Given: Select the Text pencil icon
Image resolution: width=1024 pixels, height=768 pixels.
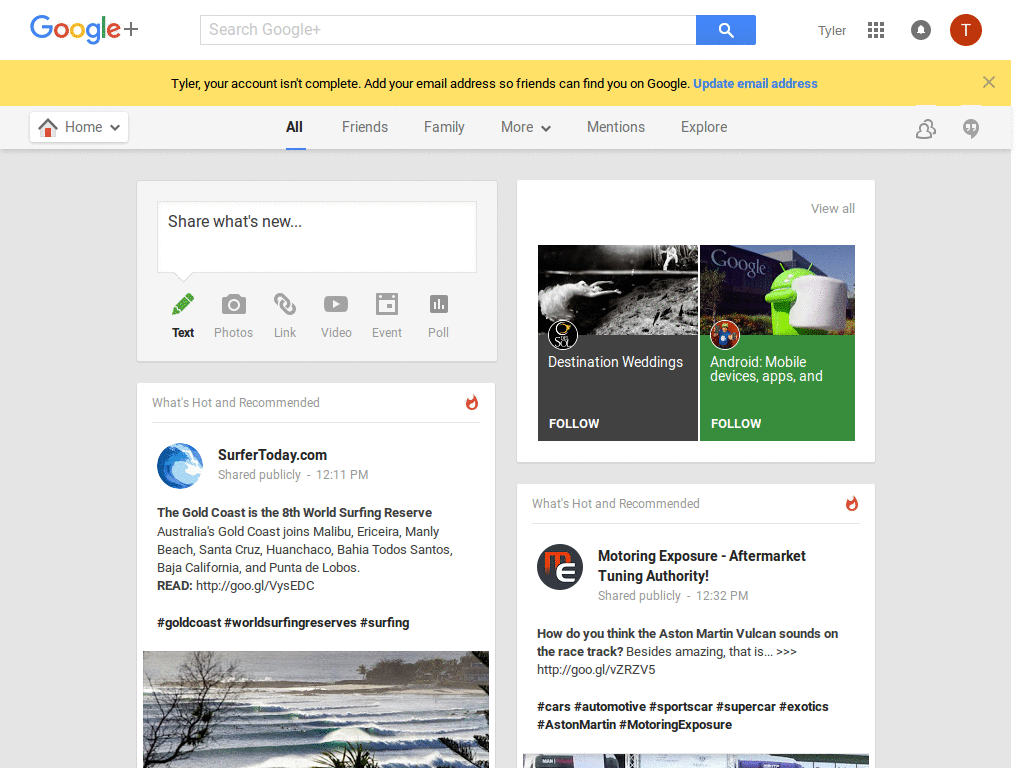Looking at the screenshot, I should [x=183, y=304].
